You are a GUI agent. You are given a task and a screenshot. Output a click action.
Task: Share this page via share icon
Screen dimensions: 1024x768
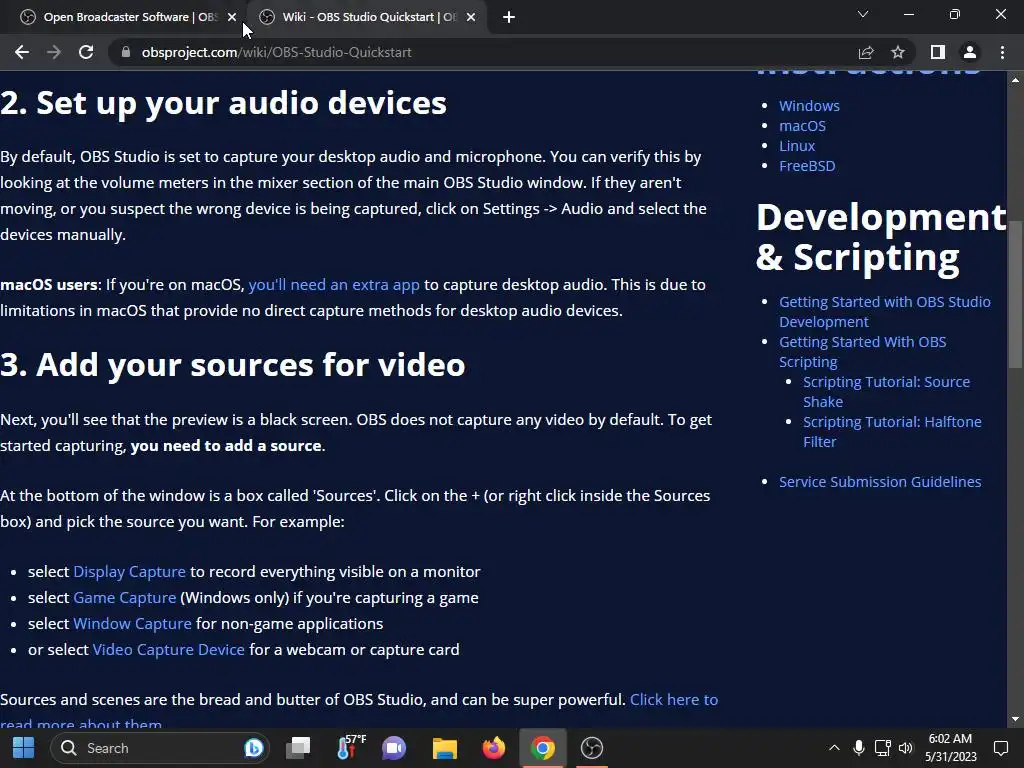[866, 52]
